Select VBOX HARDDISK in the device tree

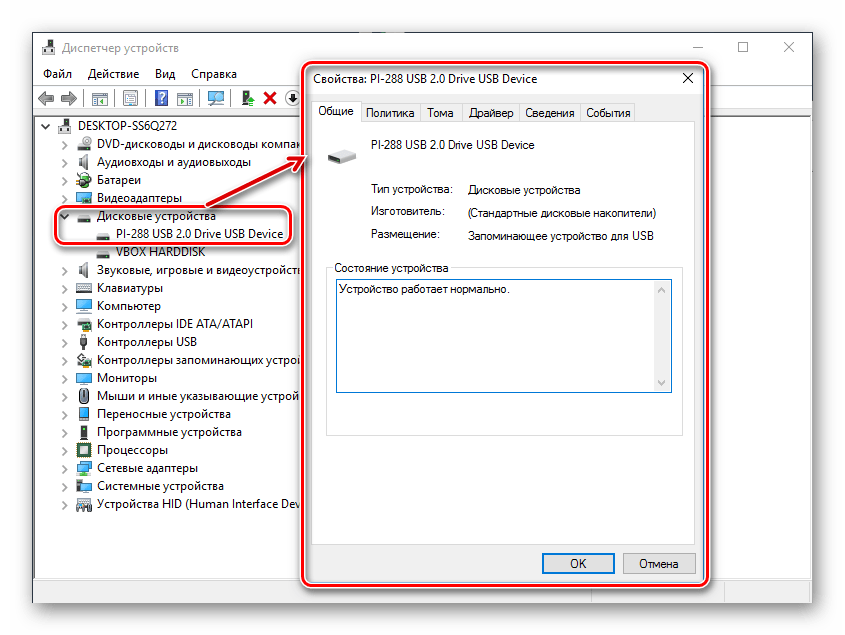(x=160, y=252)
